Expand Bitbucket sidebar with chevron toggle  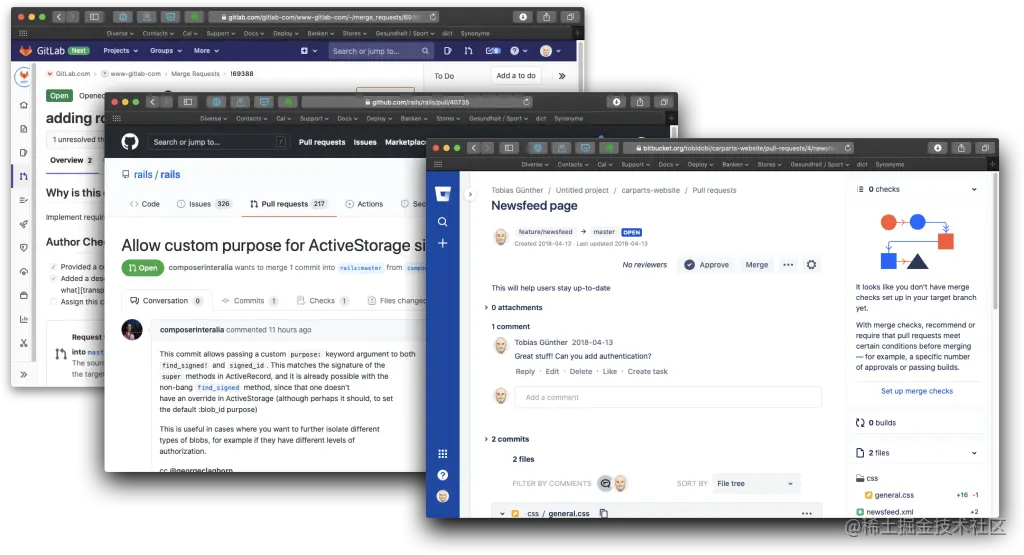pyautogui.click(x=470, y=194)
